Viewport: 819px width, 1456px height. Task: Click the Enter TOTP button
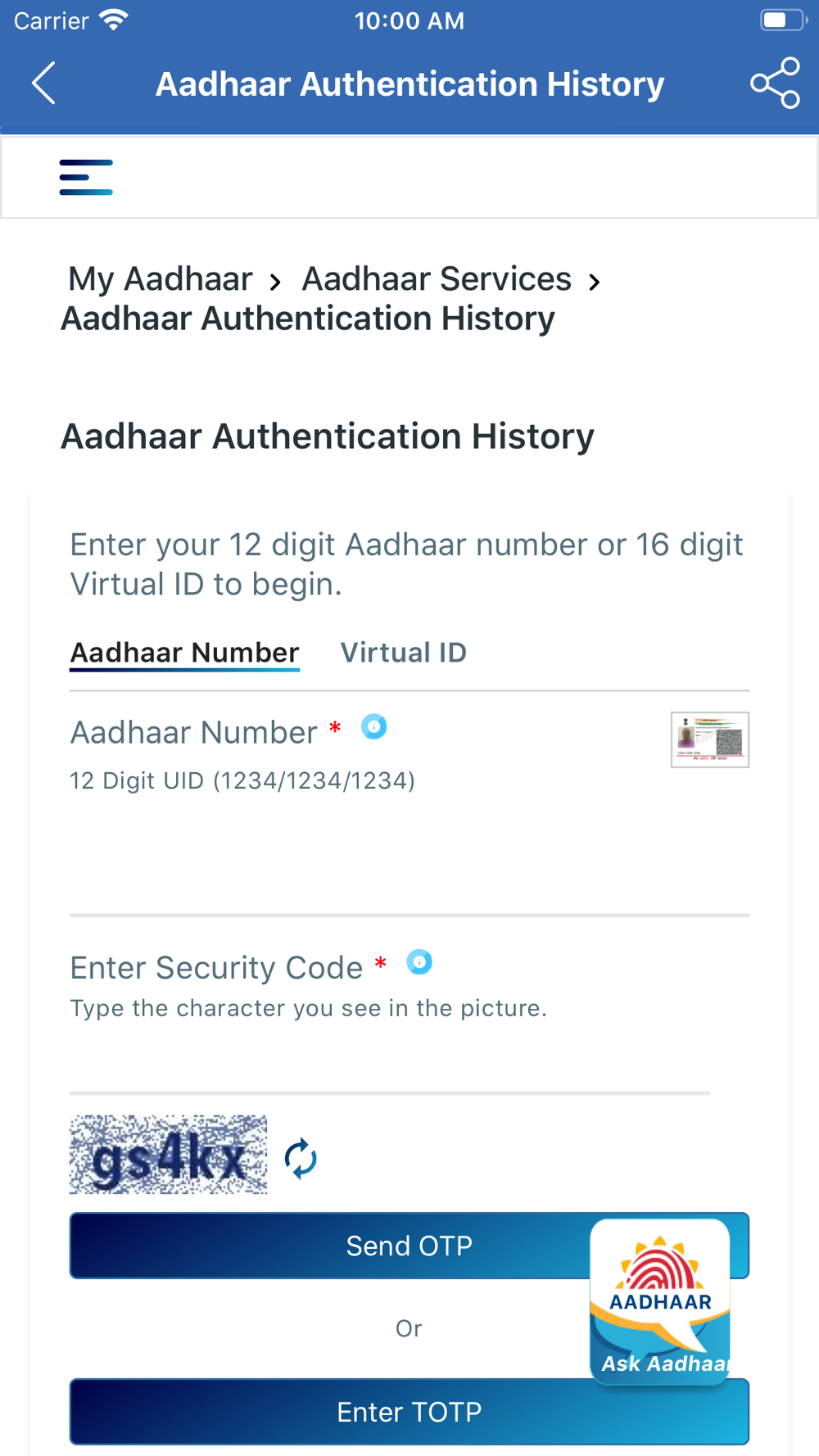(x=409, y=1412)
